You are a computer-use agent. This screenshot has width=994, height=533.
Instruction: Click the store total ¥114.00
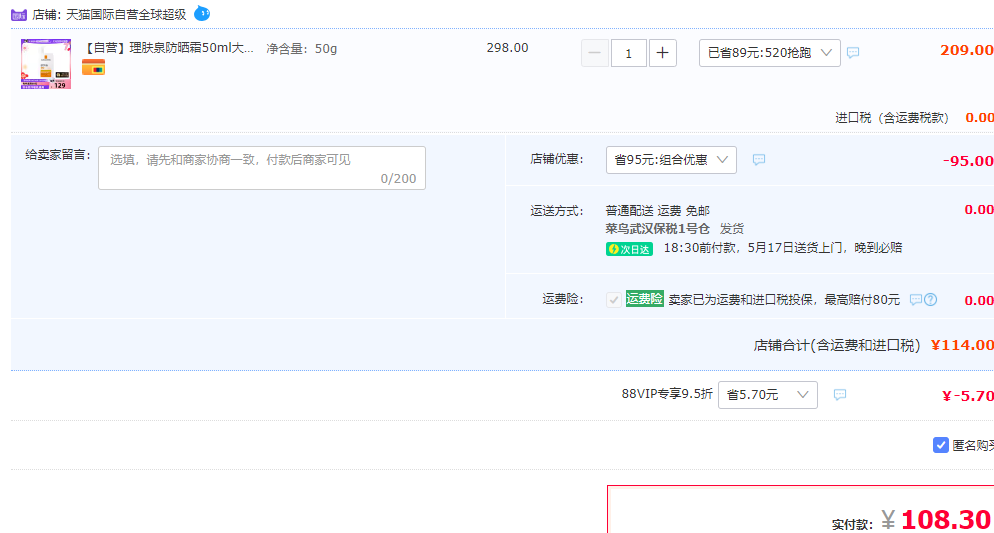962,345
